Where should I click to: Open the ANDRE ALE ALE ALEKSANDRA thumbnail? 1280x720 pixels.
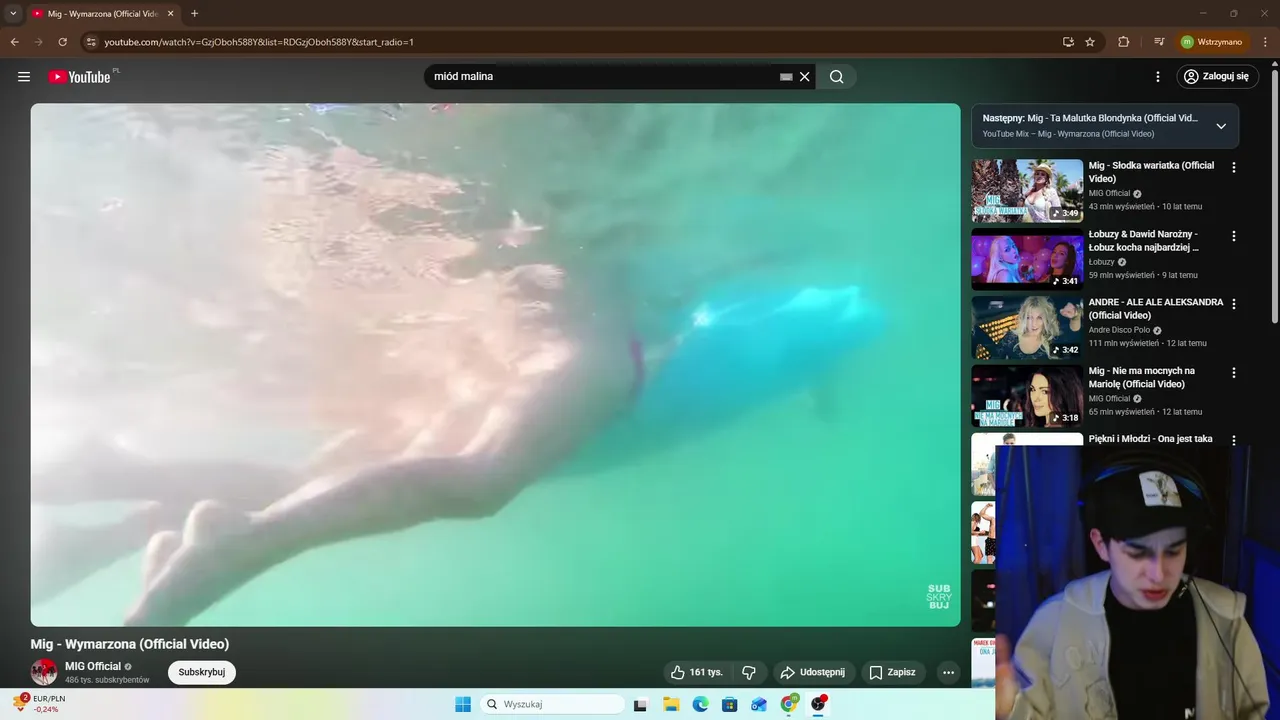(1027, 328)
